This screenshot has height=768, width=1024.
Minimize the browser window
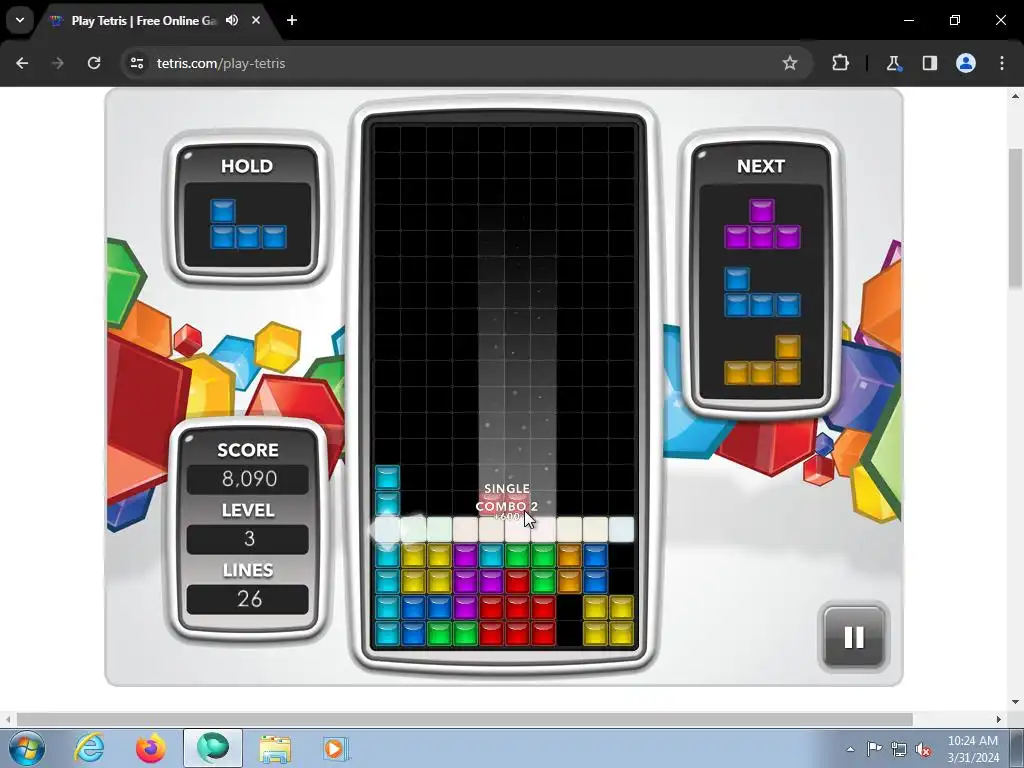908,20
